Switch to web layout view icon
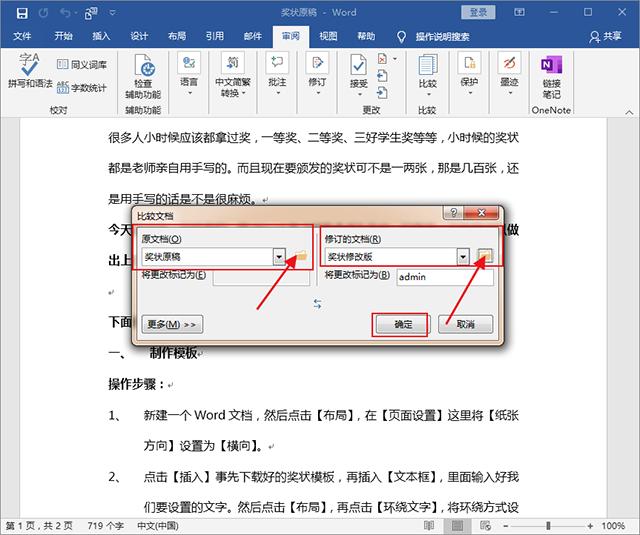The image size is (640, 535). (x=485, y=526)
